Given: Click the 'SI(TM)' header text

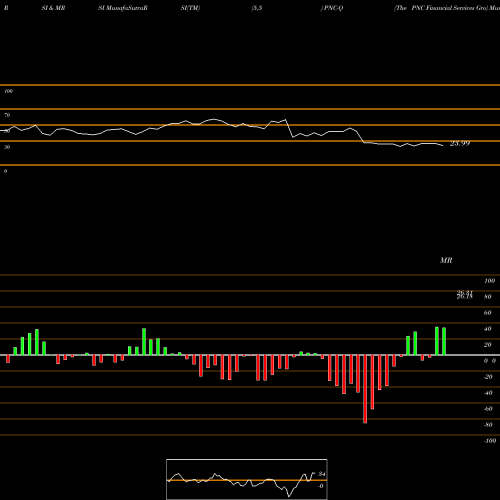Looking at the screenshot, I should coord(190,8).
